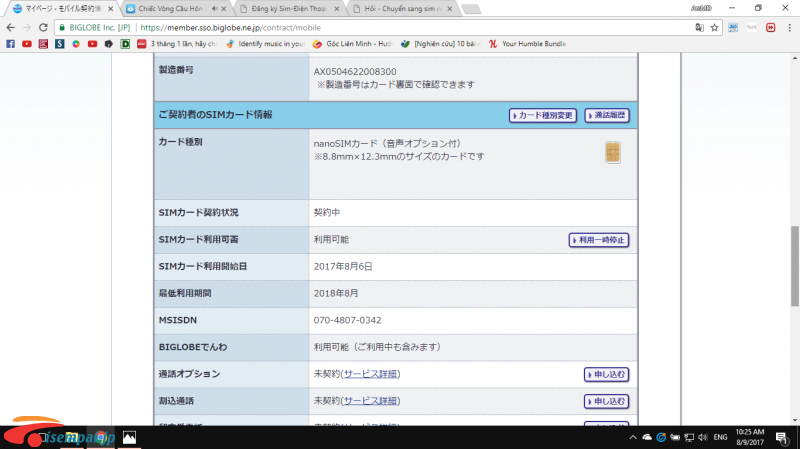
Task: Close the Hỏi - Chuyển sang sim tab
Action: [449, 9]
